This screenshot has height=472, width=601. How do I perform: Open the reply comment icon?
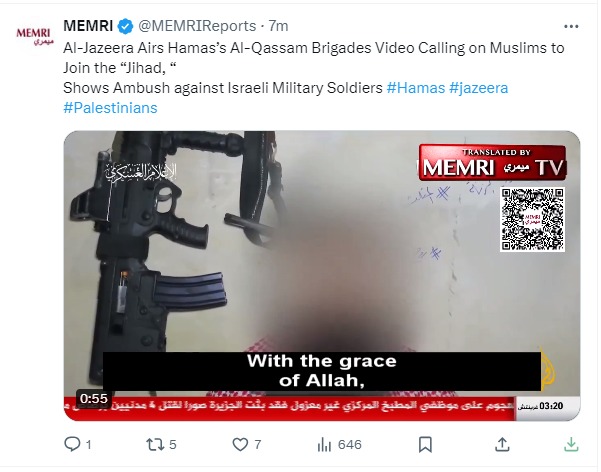pos(72,444)
